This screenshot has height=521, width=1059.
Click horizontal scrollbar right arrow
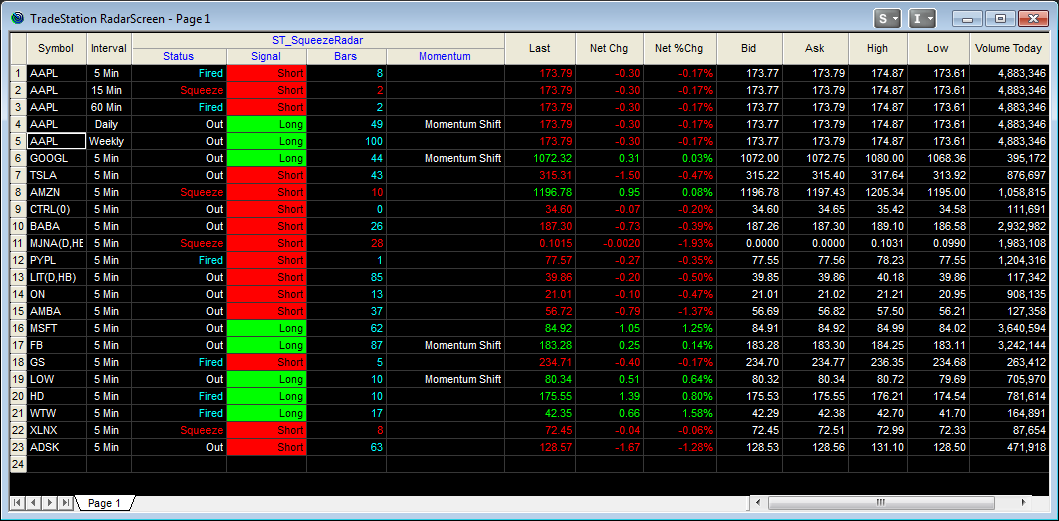(1023, 503)
